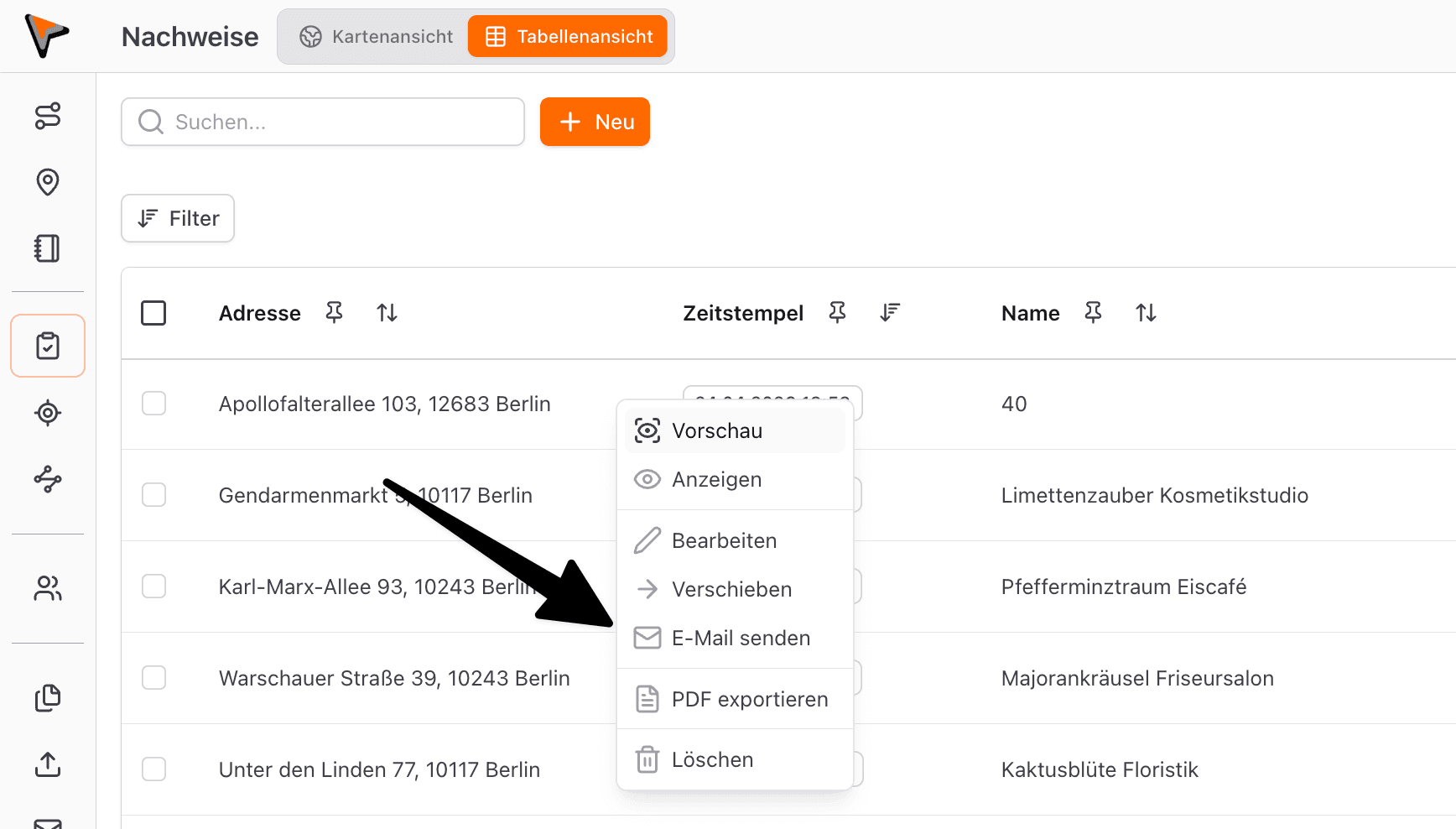Click the crosshair tracking icon

coord(47,413)
